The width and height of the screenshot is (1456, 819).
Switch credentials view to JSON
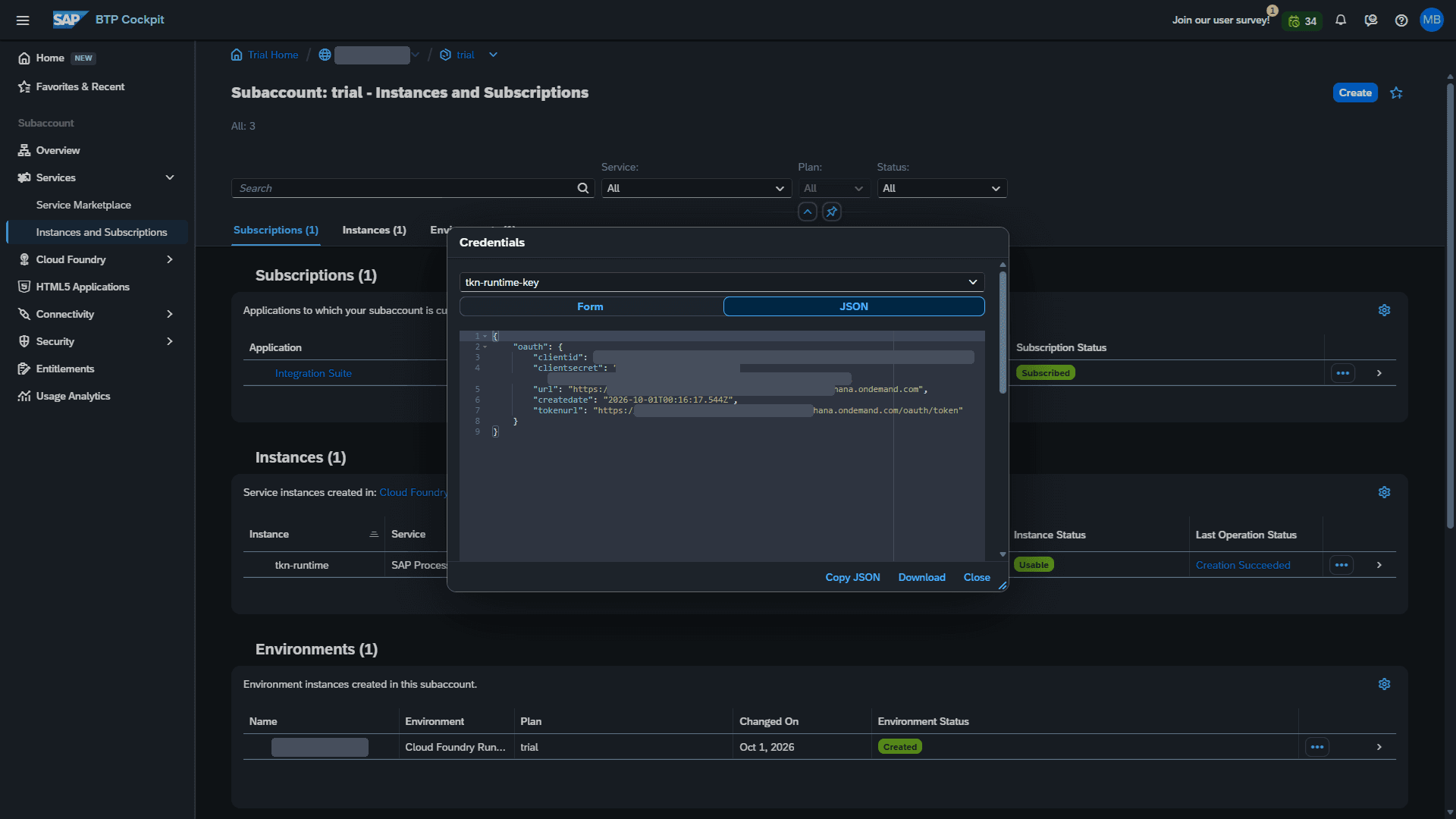pyautogui.click(x=854, y=306)
